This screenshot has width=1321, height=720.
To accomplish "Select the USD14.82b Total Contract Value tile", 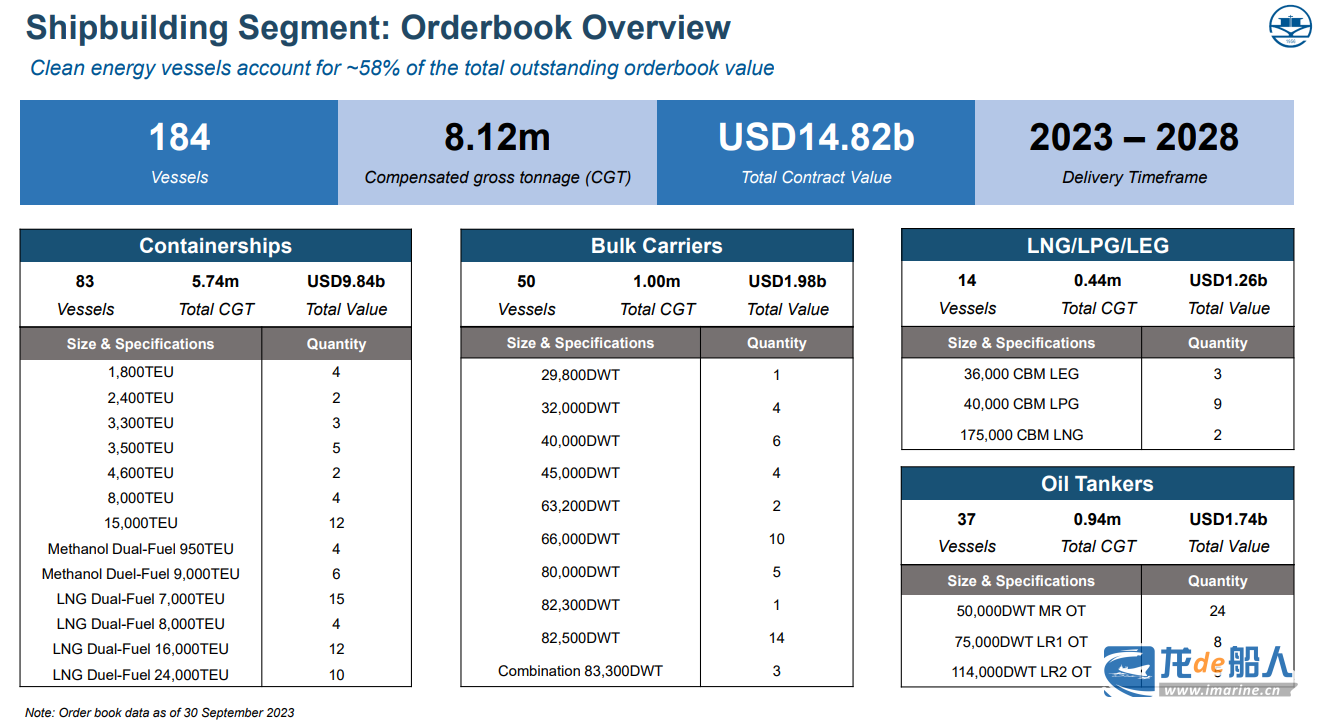I will tap(815, 152).
